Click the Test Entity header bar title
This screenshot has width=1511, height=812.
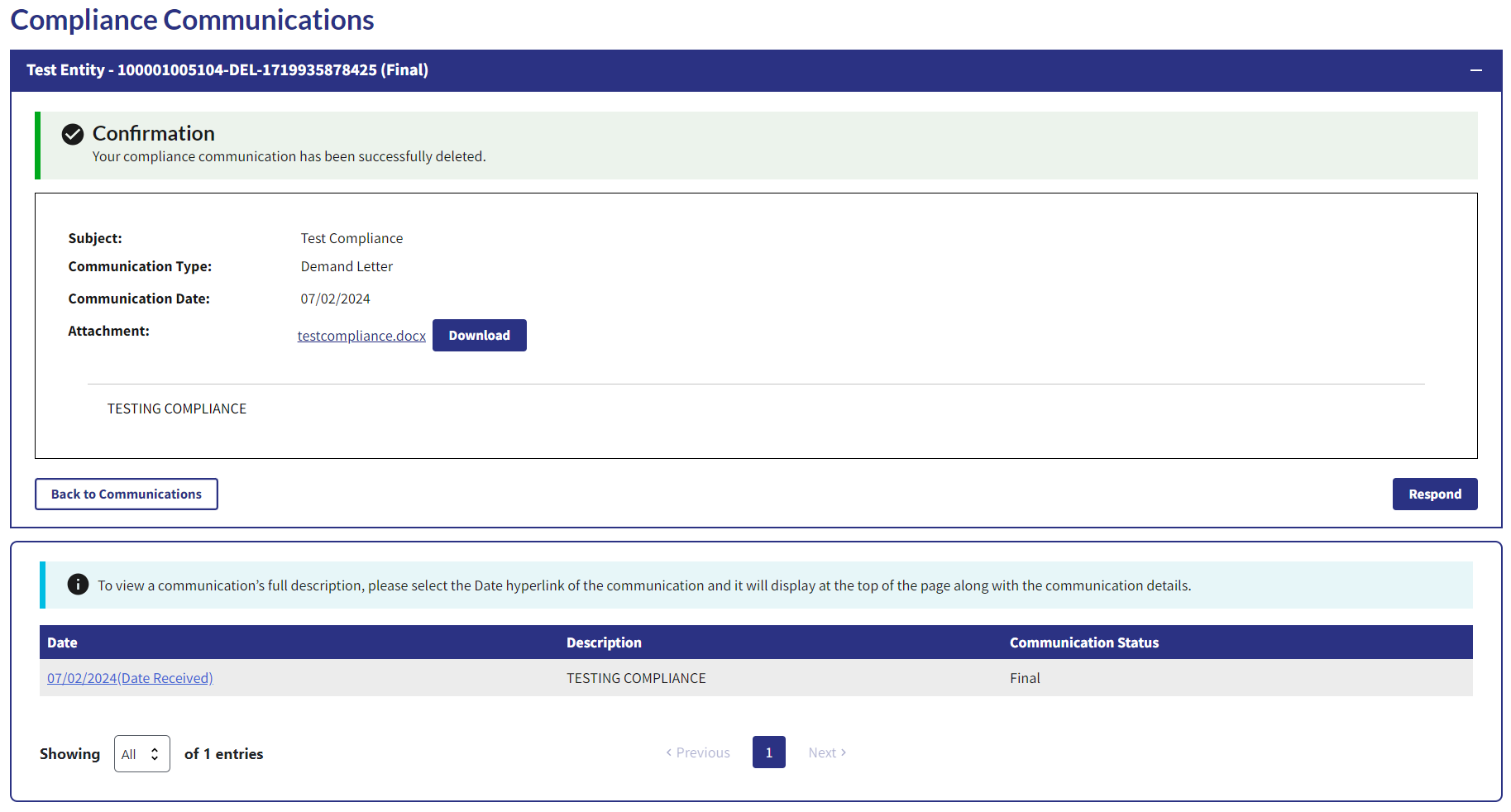[x=227, y=70]
